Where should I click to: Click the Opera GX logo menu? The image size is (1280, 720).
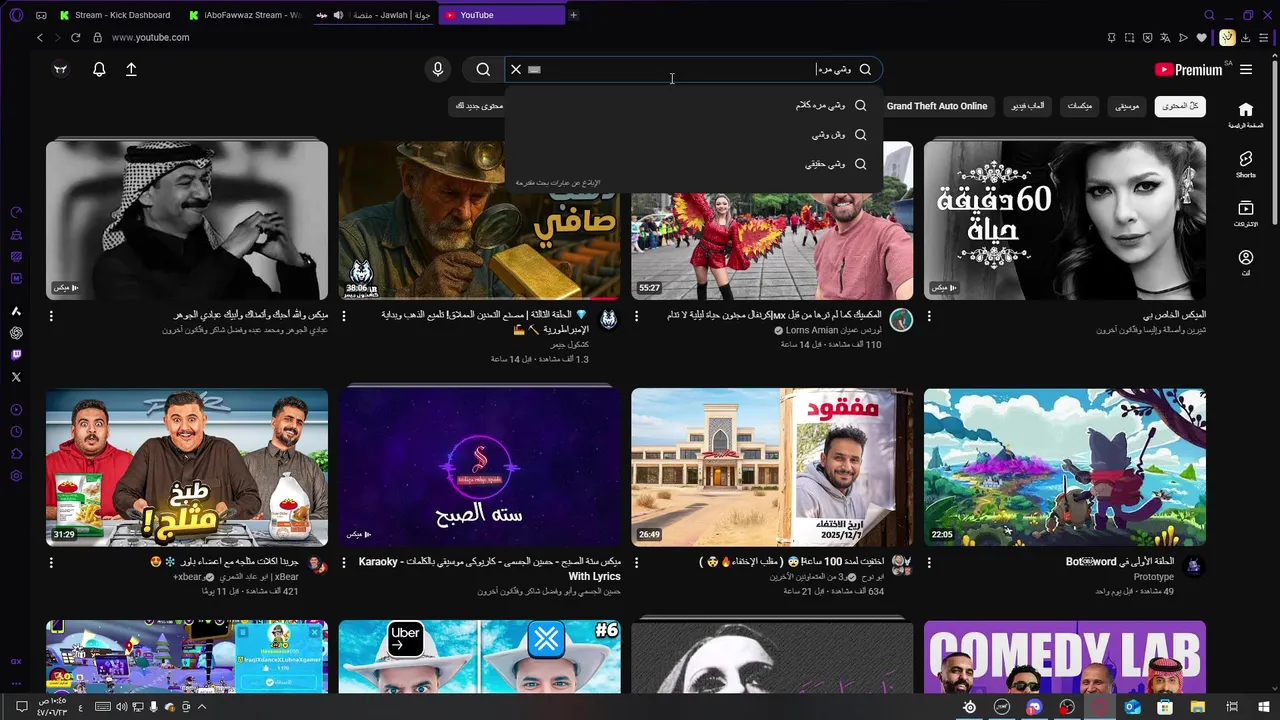click(15, 15)
